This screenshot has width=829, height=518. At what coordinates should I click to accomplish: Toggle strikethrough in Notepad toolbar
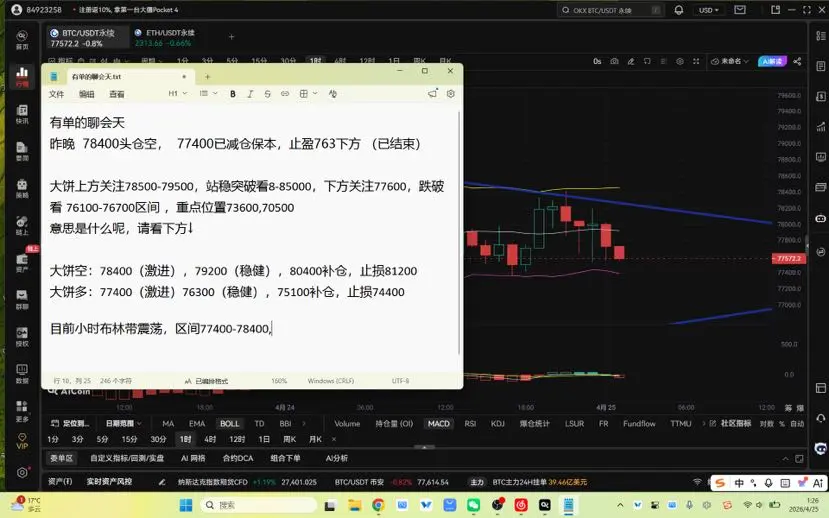pyautogui.click(x=268, y=94)
